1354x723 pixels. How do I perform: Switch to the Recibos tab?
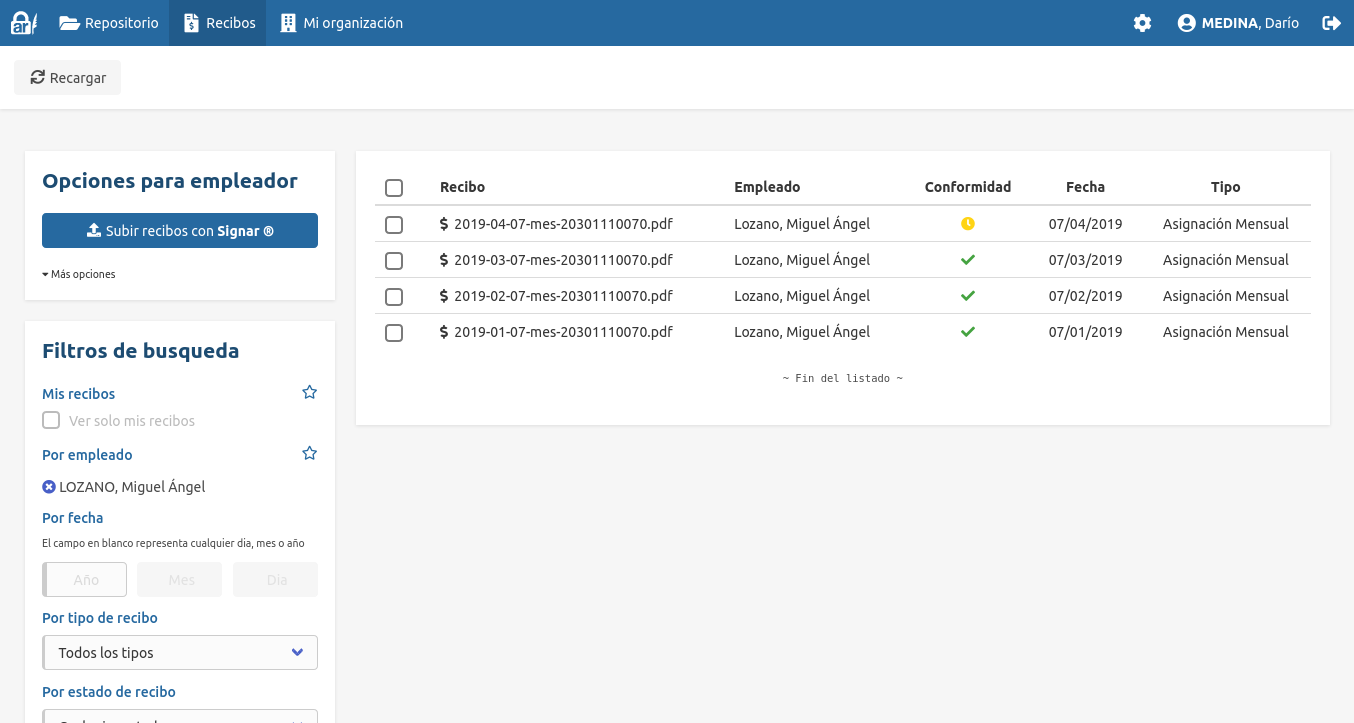click(218, 23)
